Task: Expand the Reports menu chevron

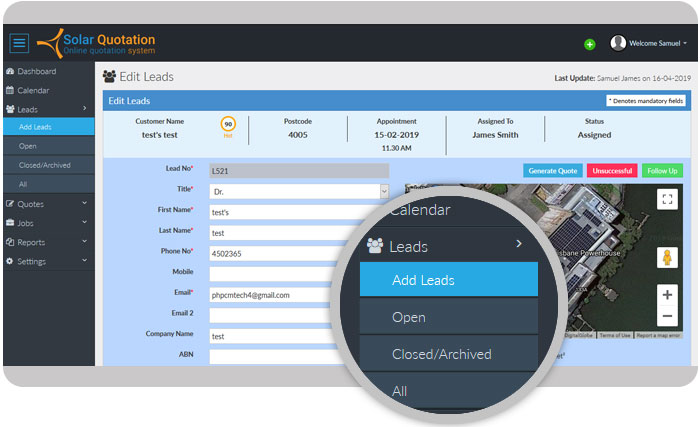Action: (x=84, y=242)
